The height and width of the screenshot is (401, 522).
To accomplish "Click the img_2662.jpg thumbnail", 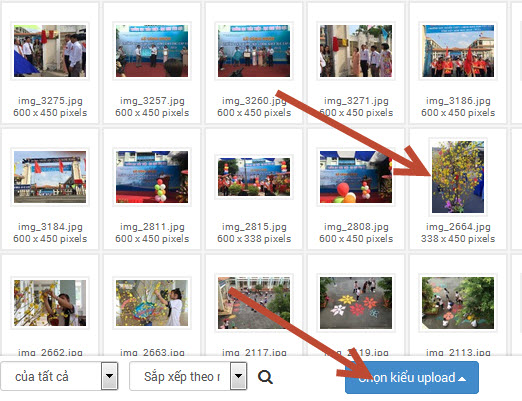I will (x=50, y=303).
